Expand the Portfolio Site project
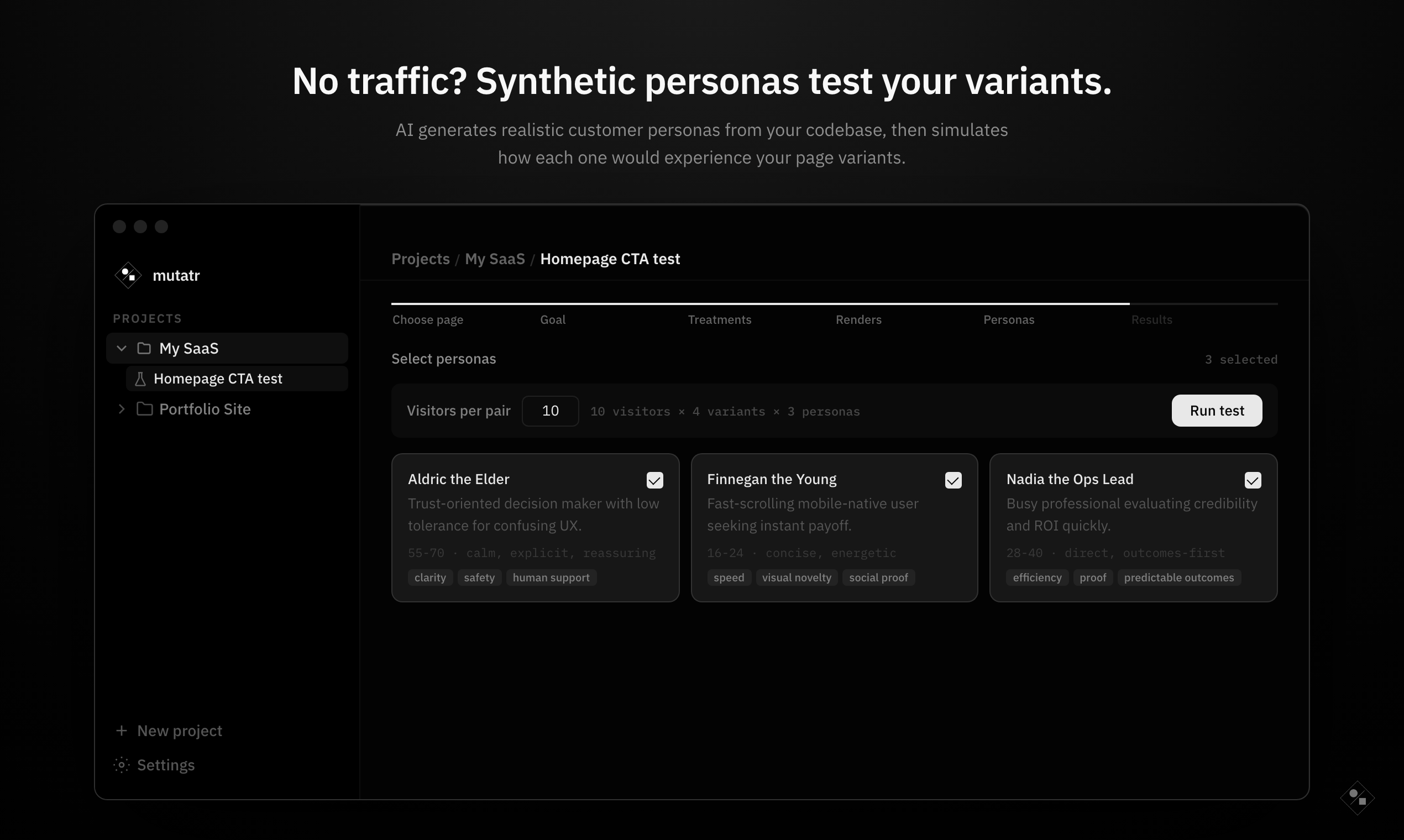1404x840 pixels. tap(121, 409)
